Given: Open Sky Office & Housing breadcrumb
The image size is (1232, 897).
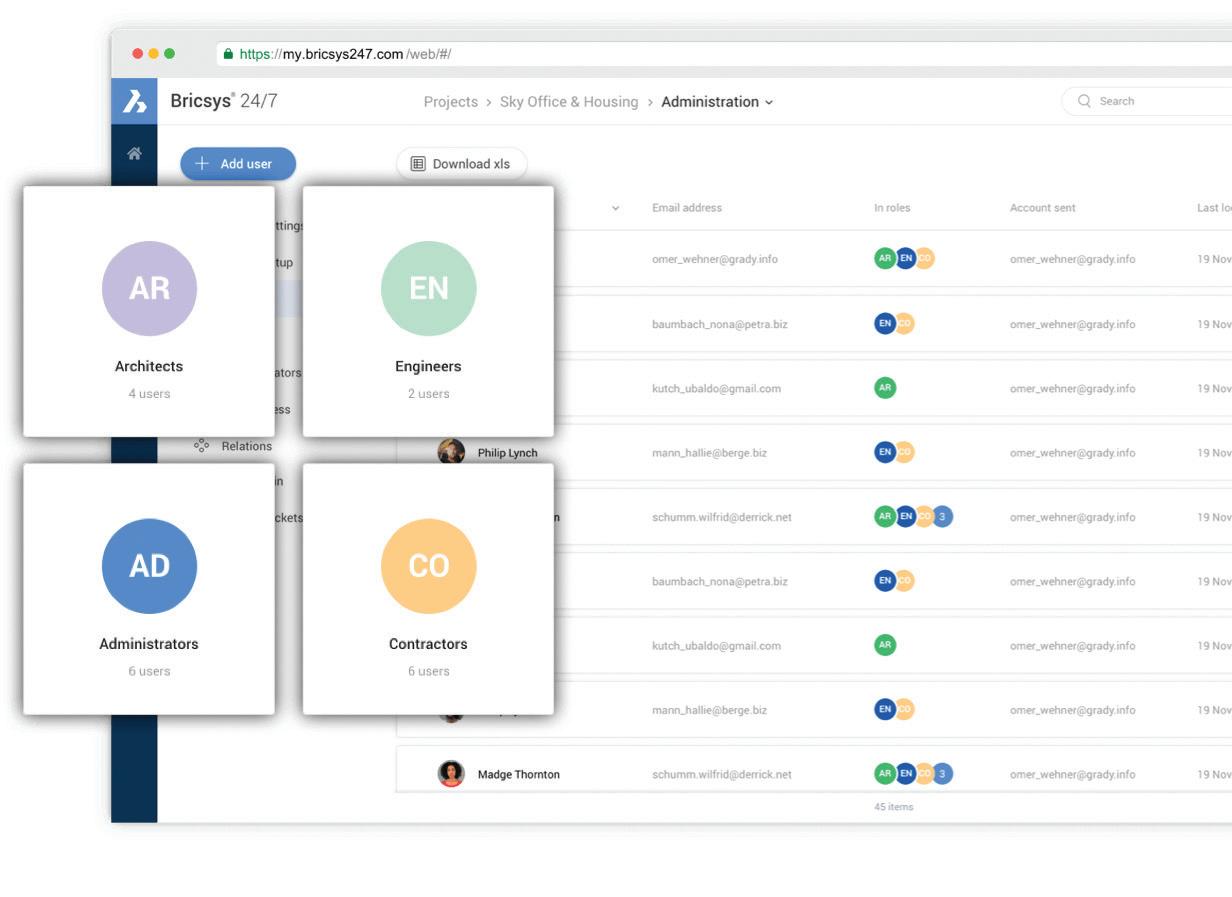Looking at the screenshot, I should pyautogui.click(x=569, y=102).
